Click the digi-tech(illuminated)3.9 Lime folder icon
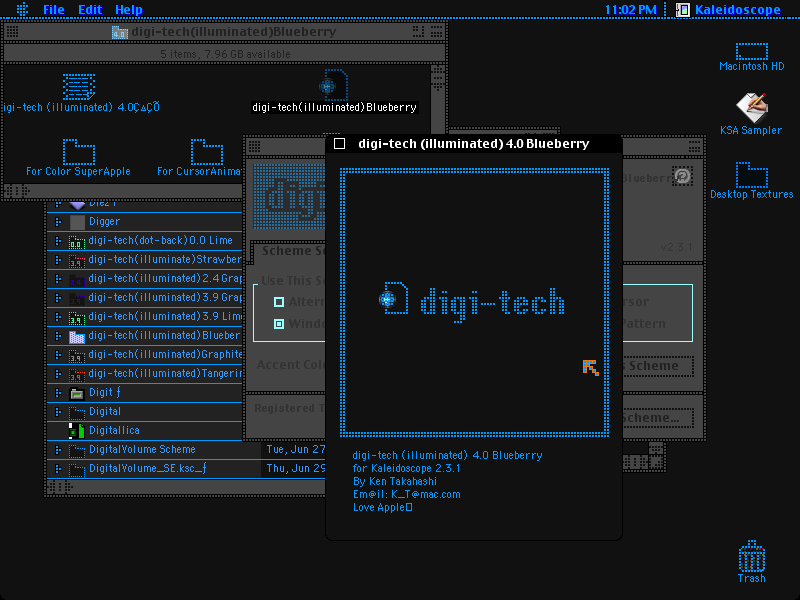 tap(77, 317)
